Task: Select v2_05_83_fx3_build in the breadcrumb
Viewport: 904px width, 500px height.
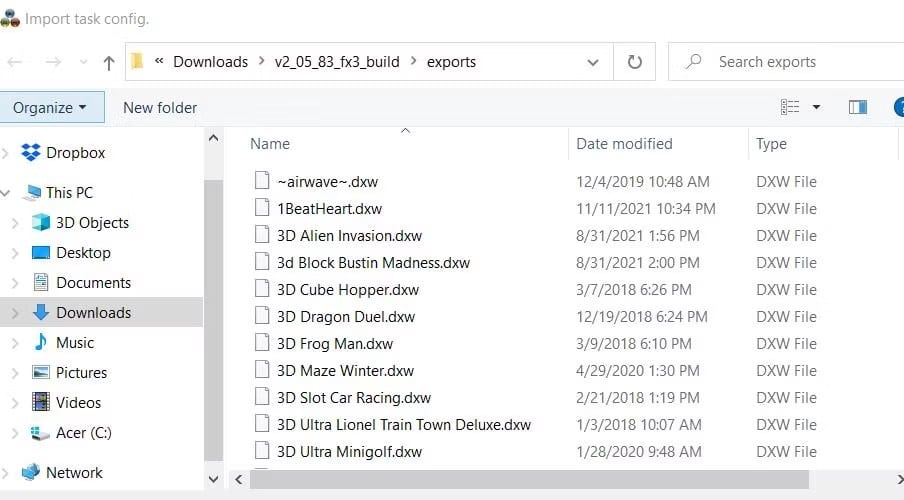Action: tap(337, 62)
